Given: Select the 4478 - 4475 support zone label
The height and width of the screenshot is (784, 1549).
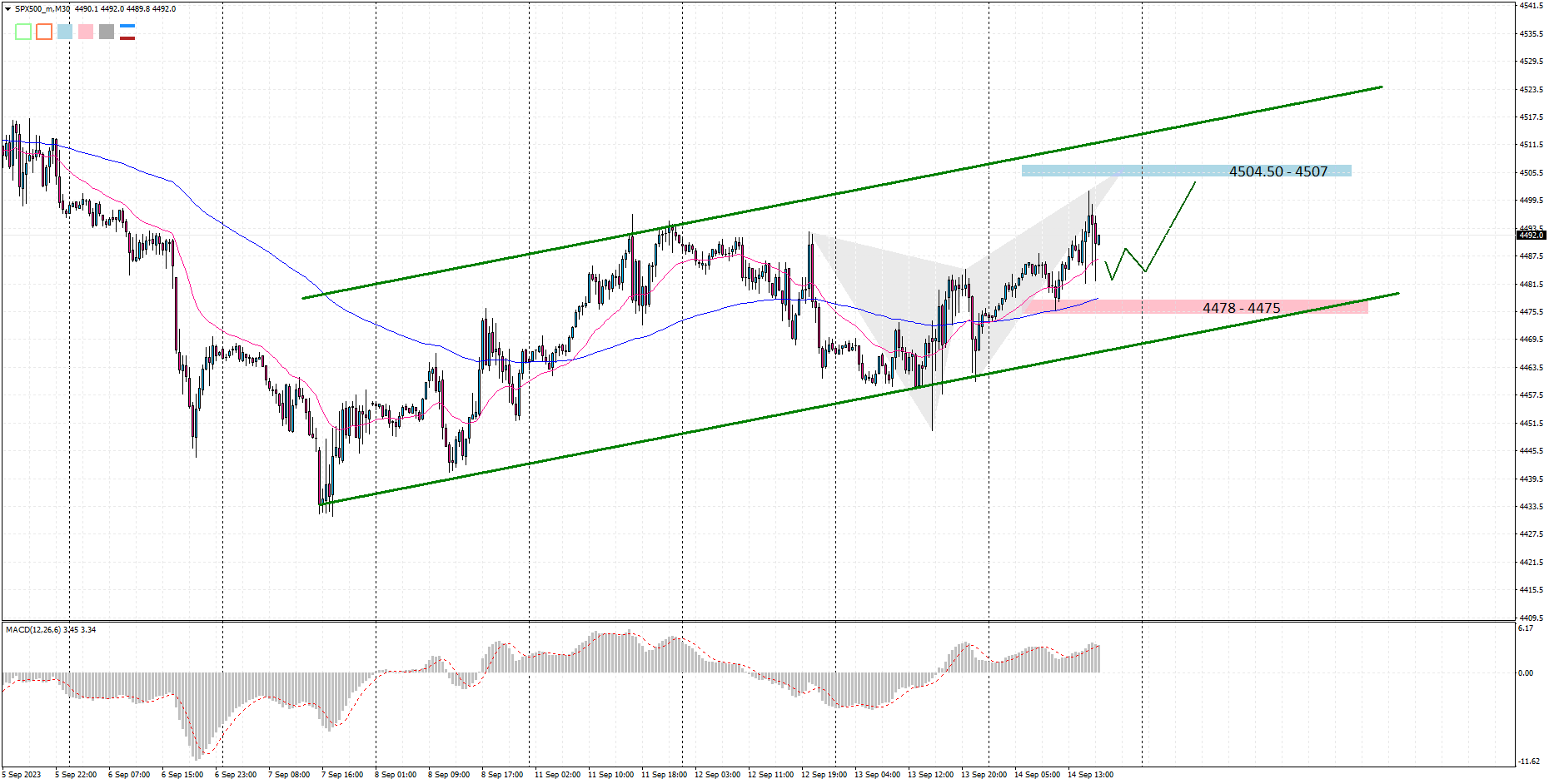Looking at the screenshot, I should point(1242,308).
